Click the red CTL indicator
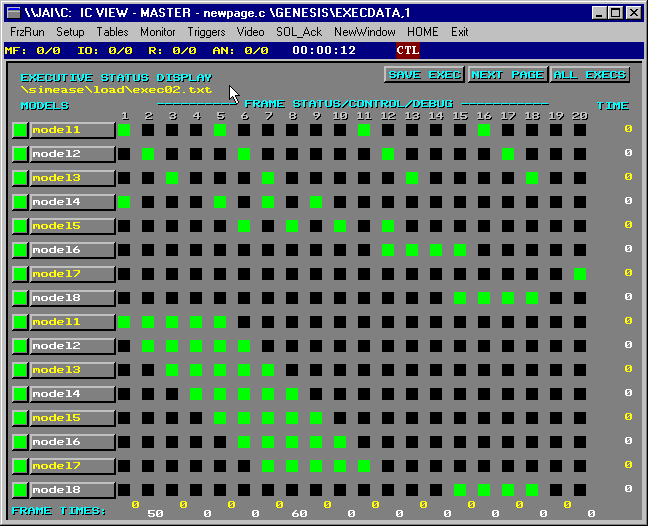 (x=408, y=50)
